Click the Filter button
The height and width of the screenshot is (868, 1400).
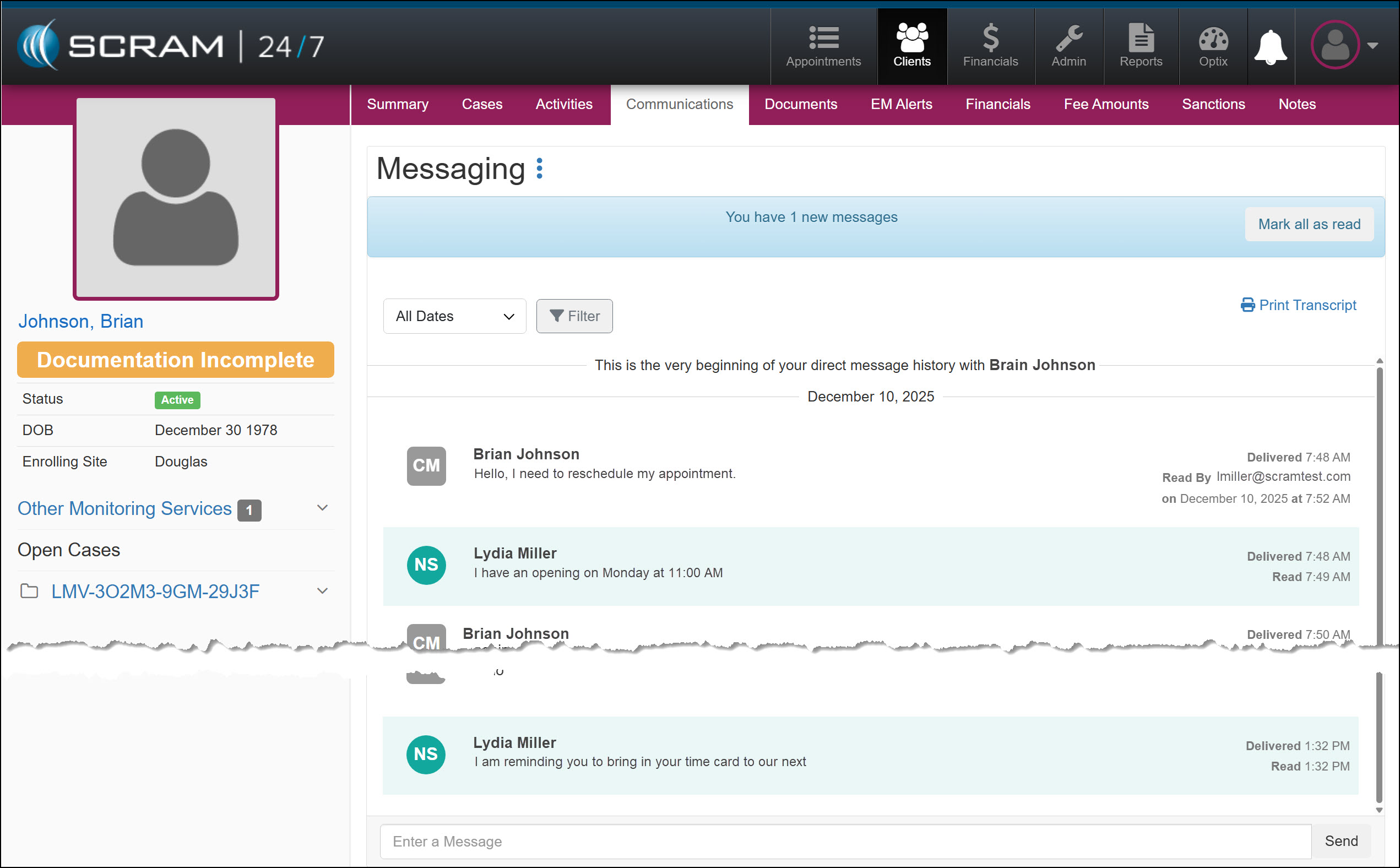pos(574,316)
